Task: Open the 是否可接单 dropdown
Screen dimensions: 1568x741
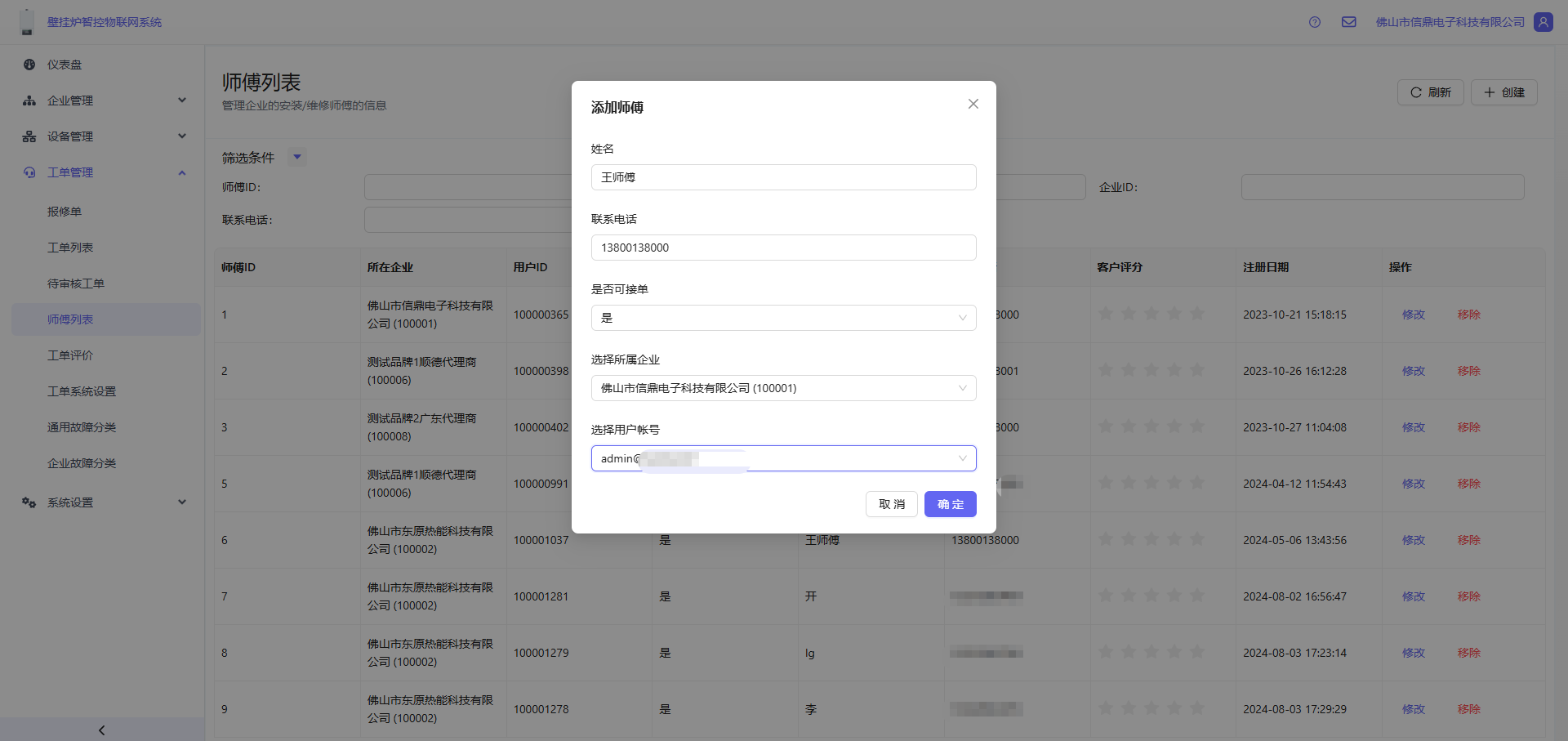Action: pyautogui.click(x=783, y=318)
